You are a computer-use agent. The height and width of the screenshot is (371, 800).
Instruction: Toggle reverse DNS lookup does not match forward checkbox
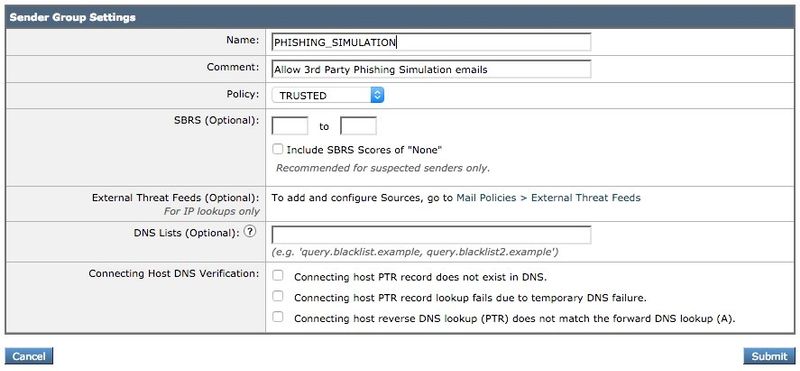277,317
